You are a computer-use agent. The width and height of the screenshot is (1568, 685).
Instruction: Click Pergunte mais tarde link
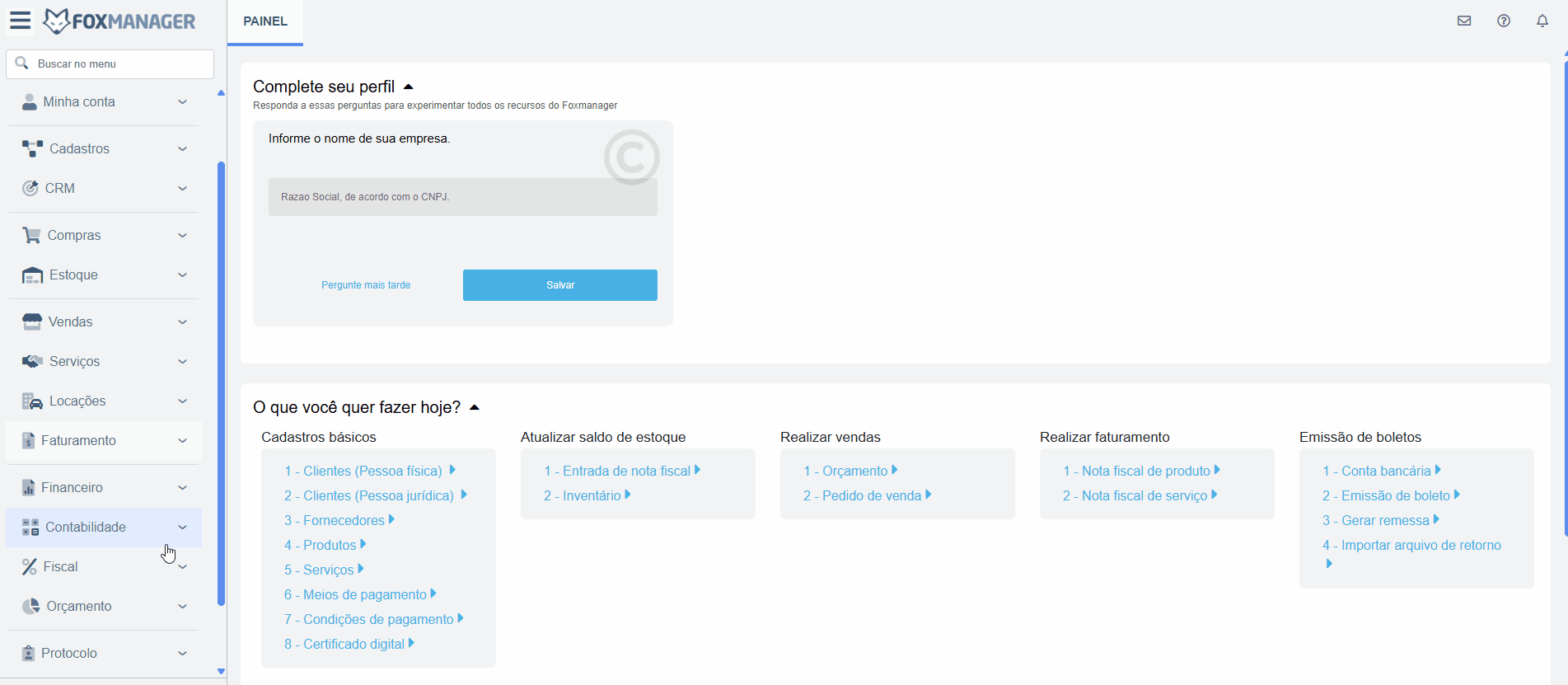point(366,285)
